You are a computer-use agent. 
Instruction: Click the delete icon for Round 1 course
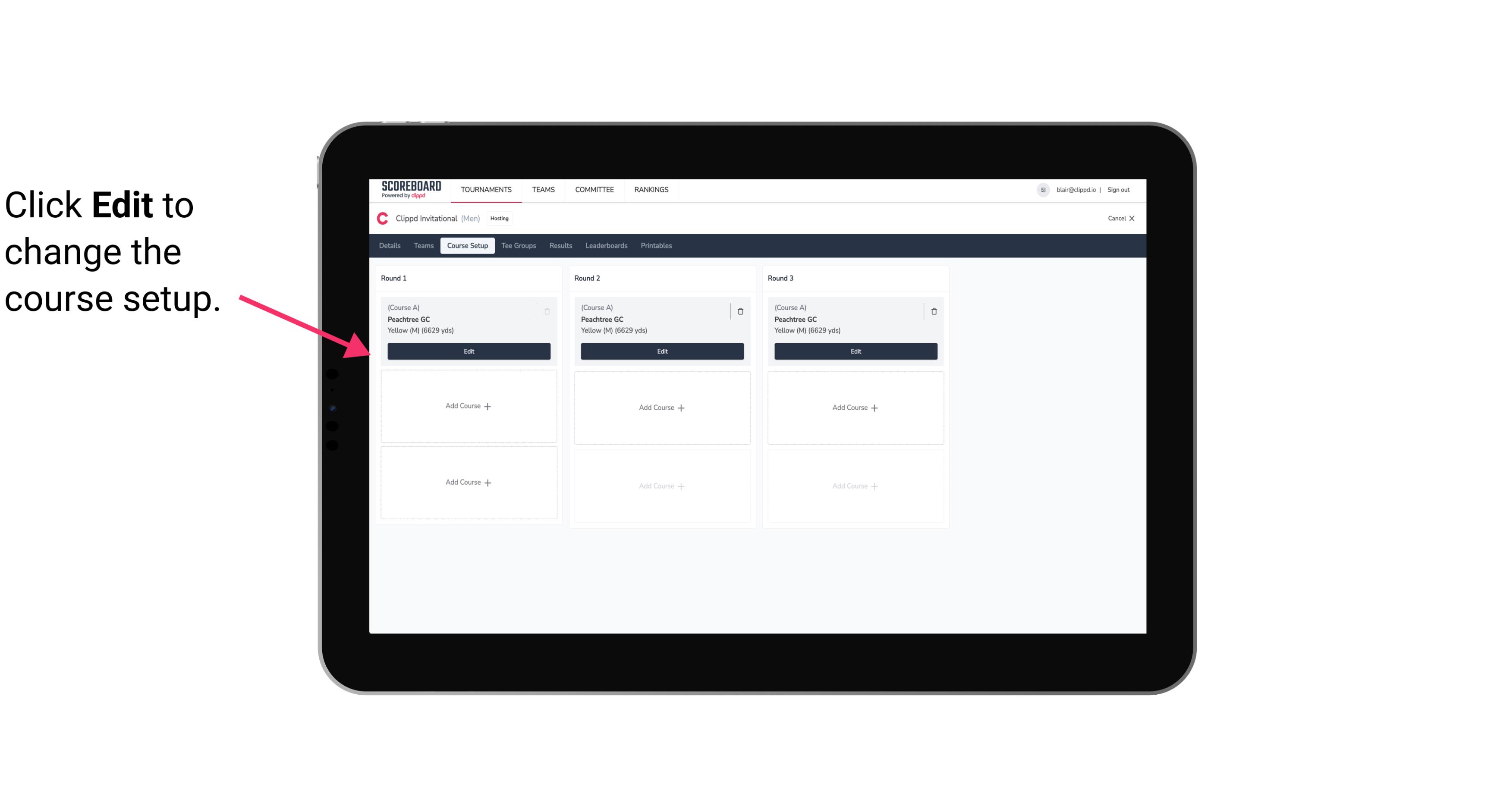(547, 310)
